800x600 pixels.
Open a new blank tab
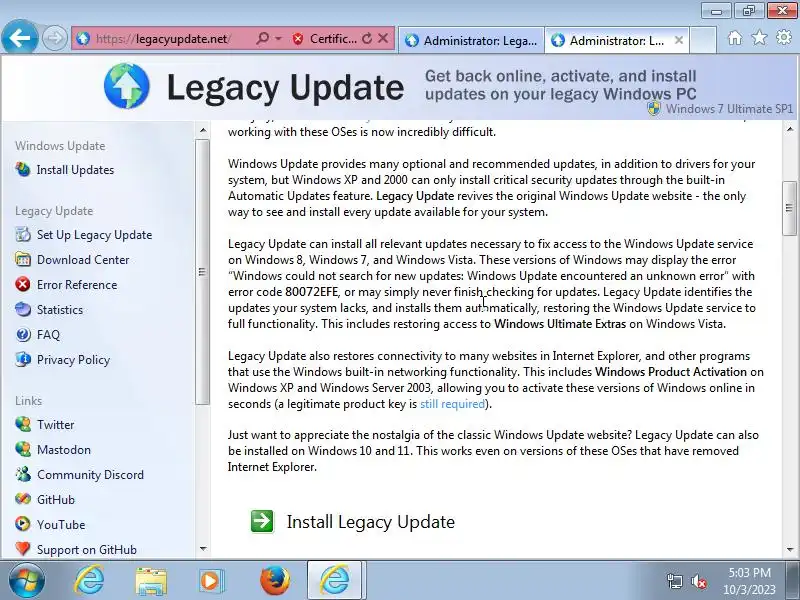click(703, 40)
